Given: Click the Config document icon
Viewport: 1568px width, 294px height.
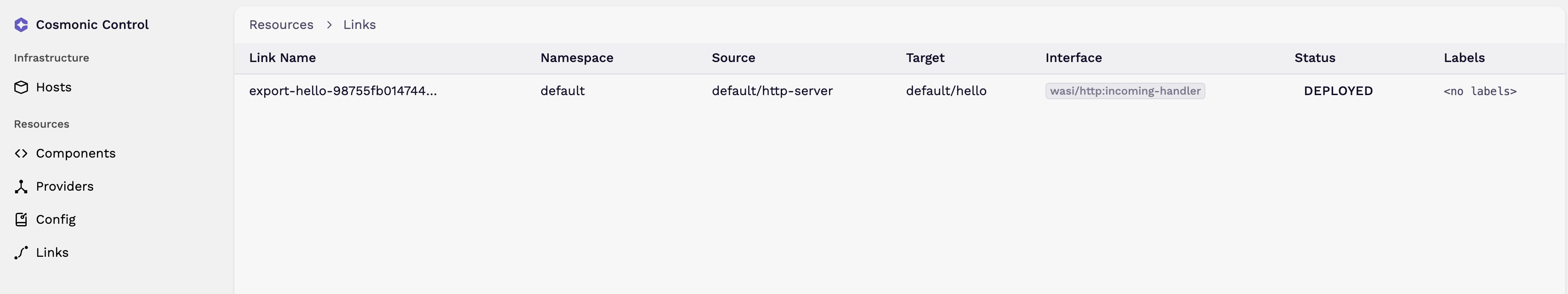Looking at the screenshot, I should [x=21, y=219].
